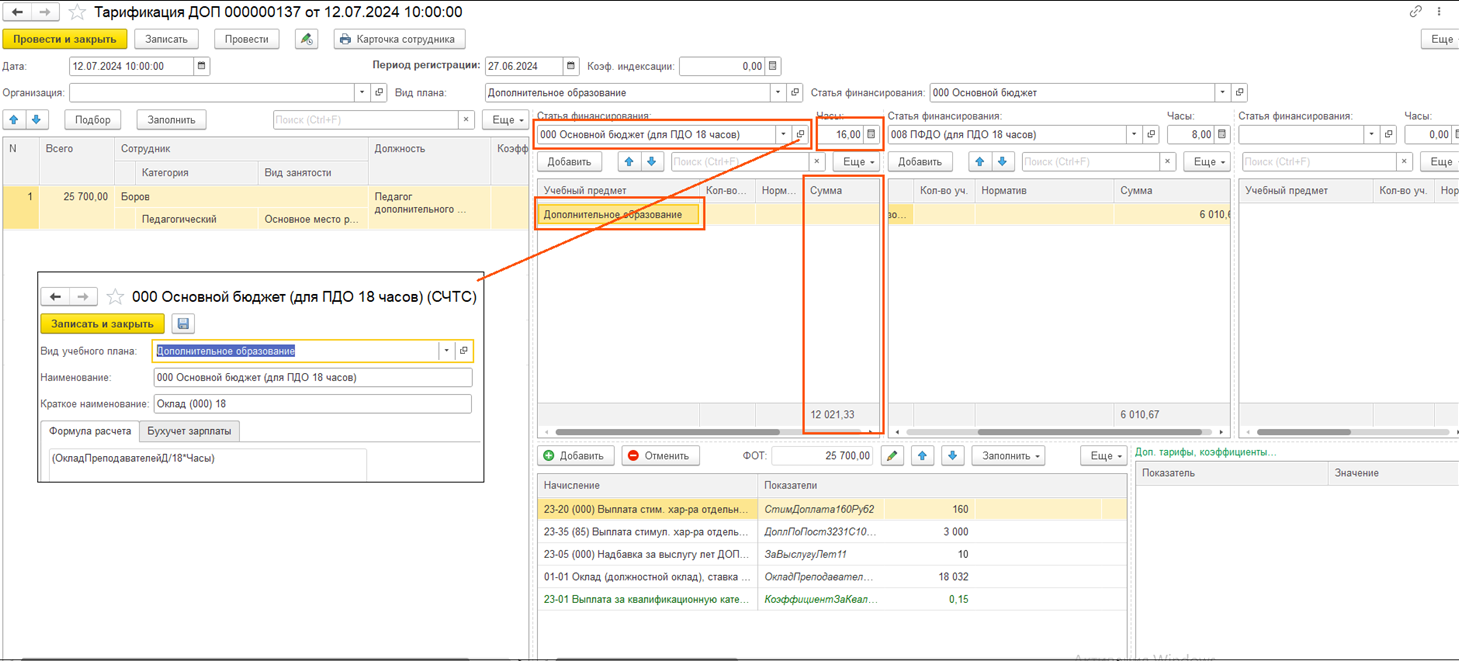Open the calendar picker for the Дата field

(201, 66)
